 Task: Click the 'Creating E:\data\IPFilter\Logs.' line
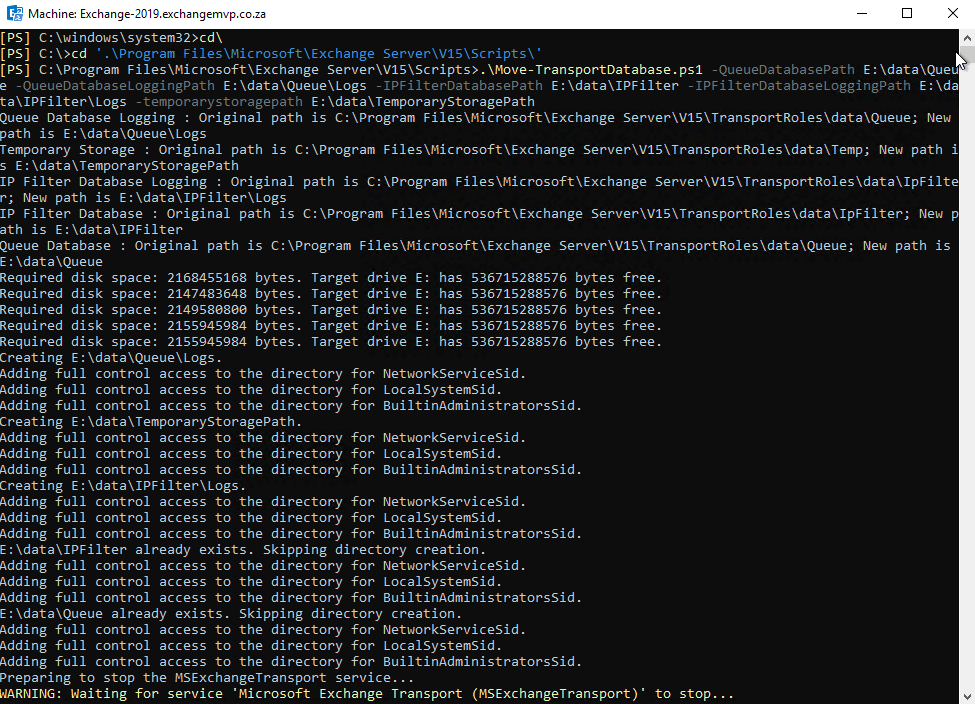123,486
